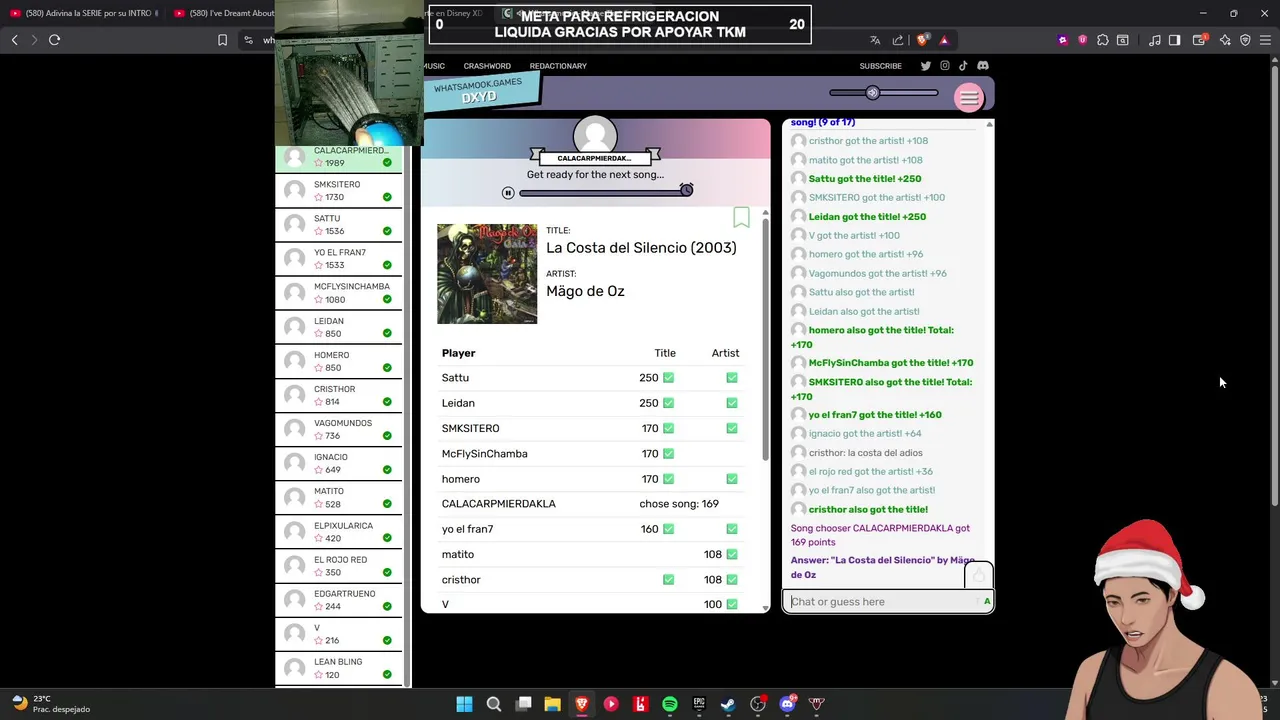This screenshot has width=1280, height=720.
Task: Click the Brave Shields lion icon
Action: [x=922, y=40]
